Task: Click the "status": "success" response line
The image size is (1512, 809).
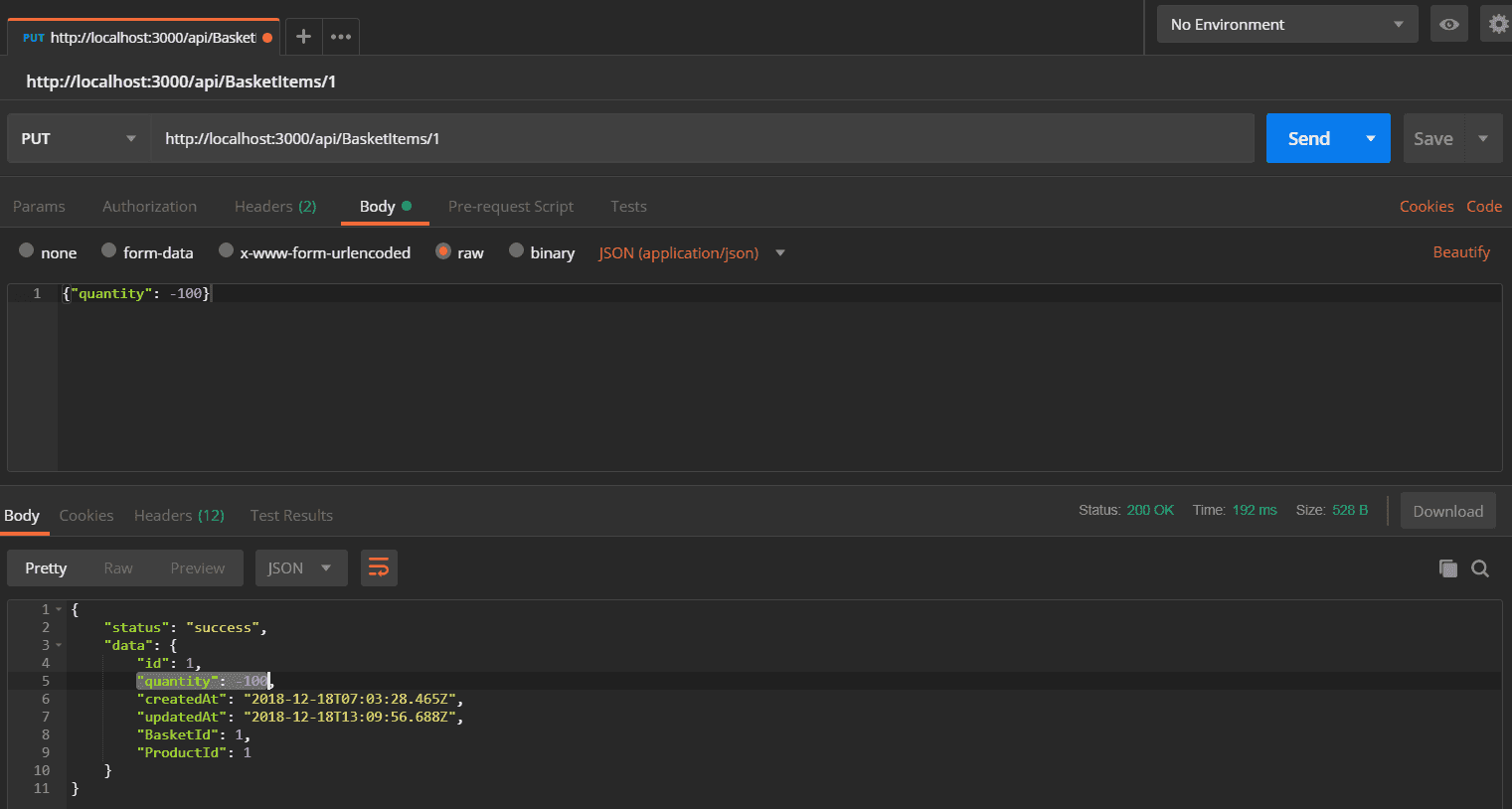Action: [x=185, y=627]
